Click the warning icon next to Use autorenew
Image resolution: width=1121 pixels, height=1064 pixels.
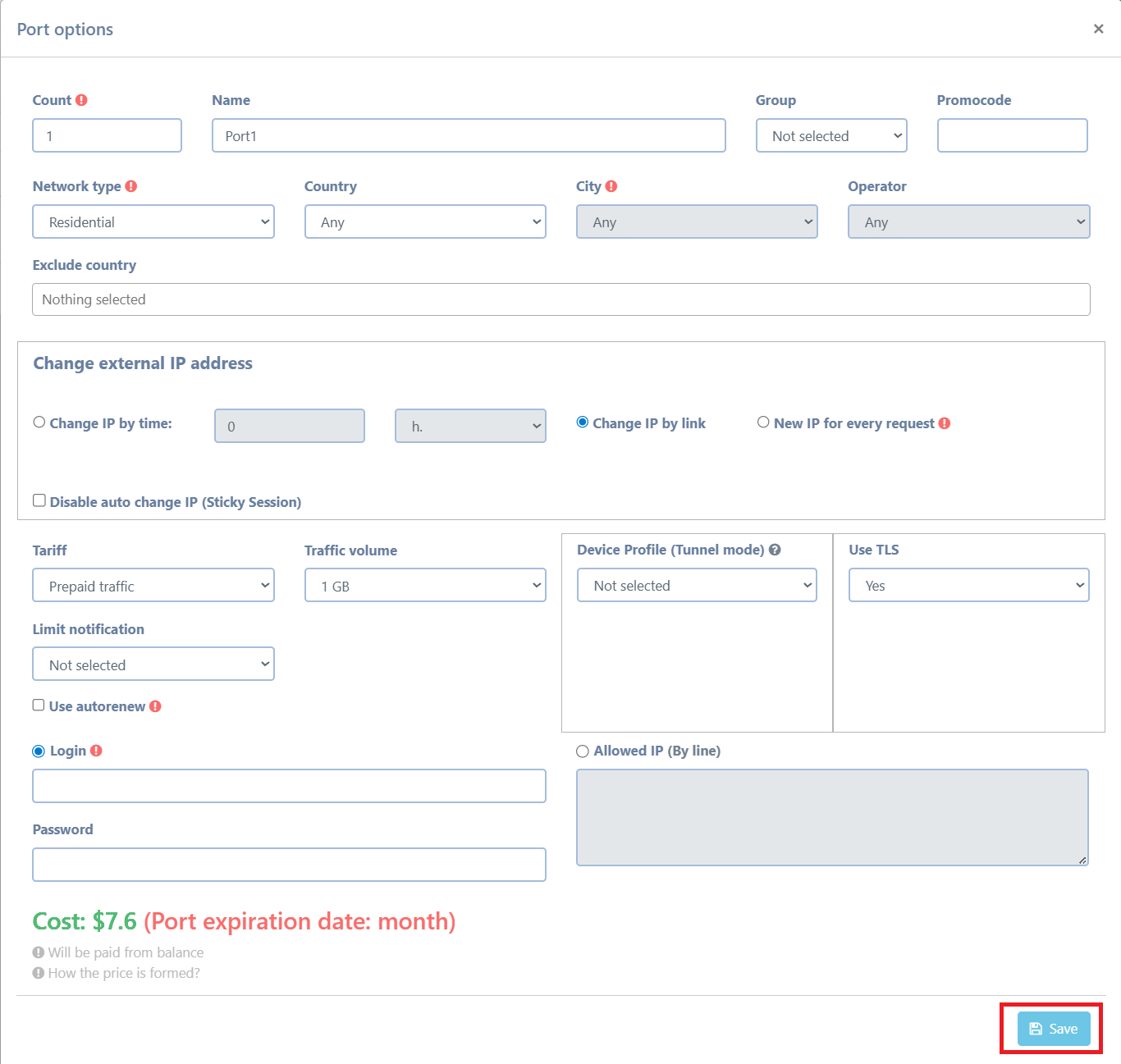(157, 706)
